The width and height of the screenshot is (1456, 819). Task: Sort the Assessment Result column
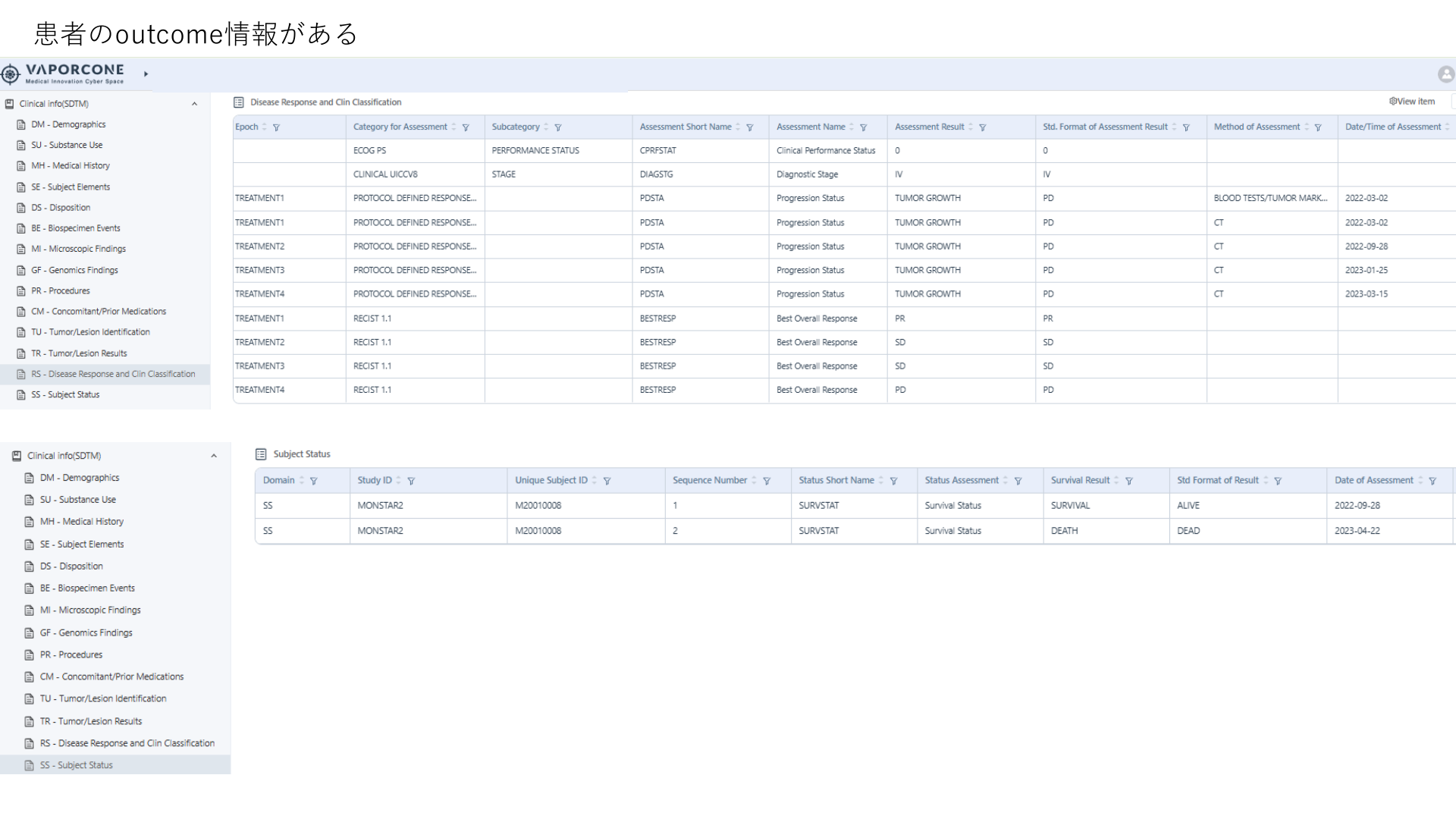971,127
